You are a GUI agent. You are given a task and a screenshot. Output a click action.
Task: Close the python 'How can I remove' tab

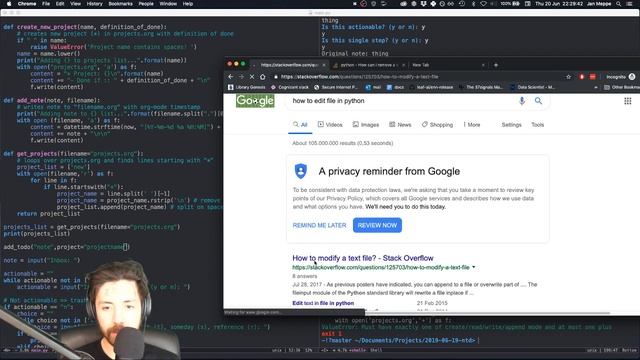click(x=403, y=65)
